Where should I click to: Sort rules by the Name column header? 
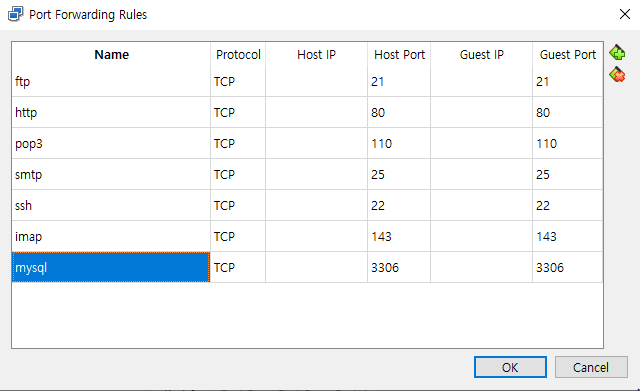(111, 54)
